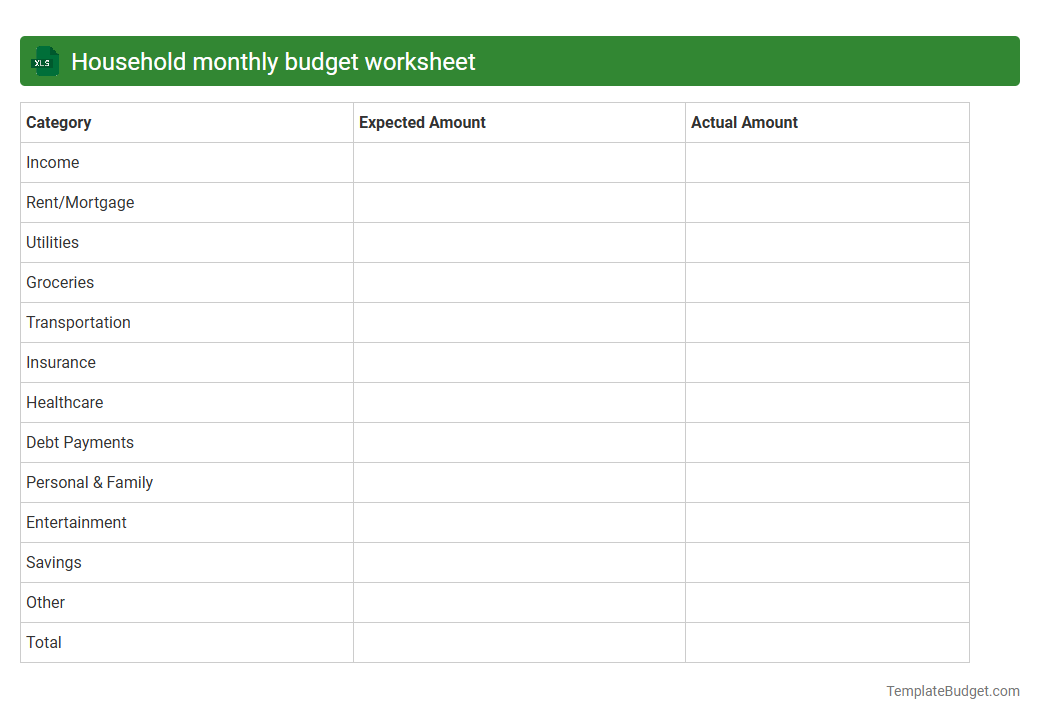Click the Debt Payments cell
Viewport: 1040px width, 720px height.
[80, 442]
